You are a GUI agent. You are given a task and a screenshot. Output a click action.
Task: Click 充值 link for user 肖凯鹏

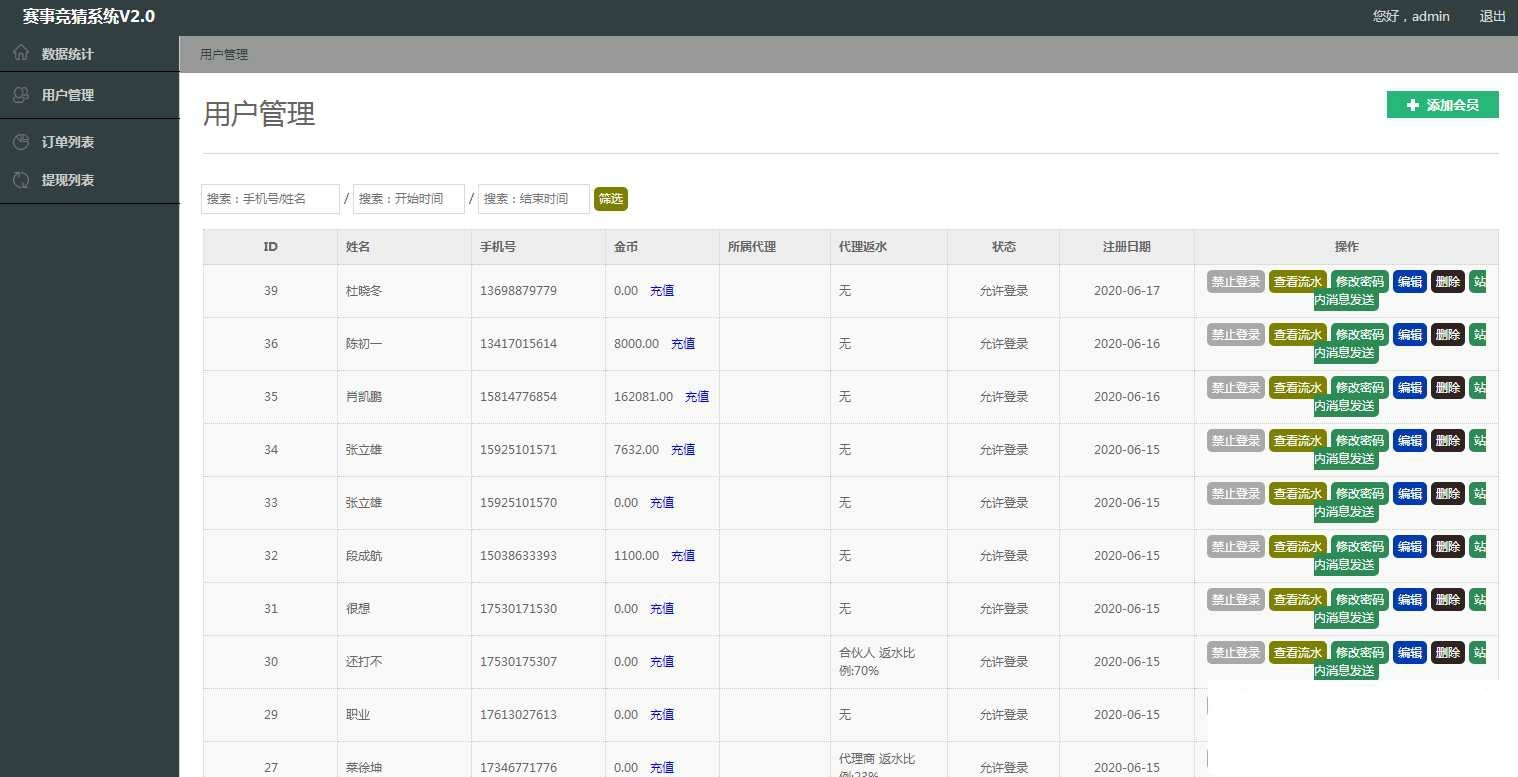[697, 397]
